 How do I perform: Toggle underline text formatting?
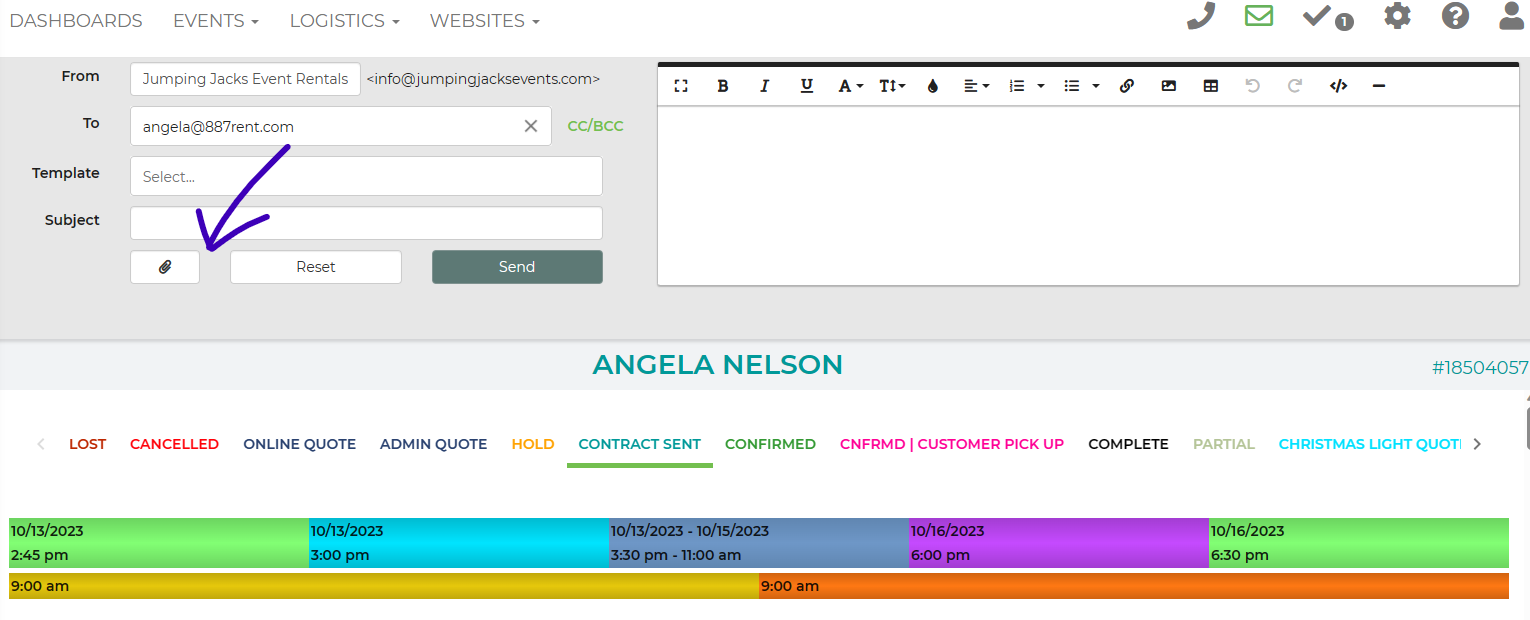807,86
